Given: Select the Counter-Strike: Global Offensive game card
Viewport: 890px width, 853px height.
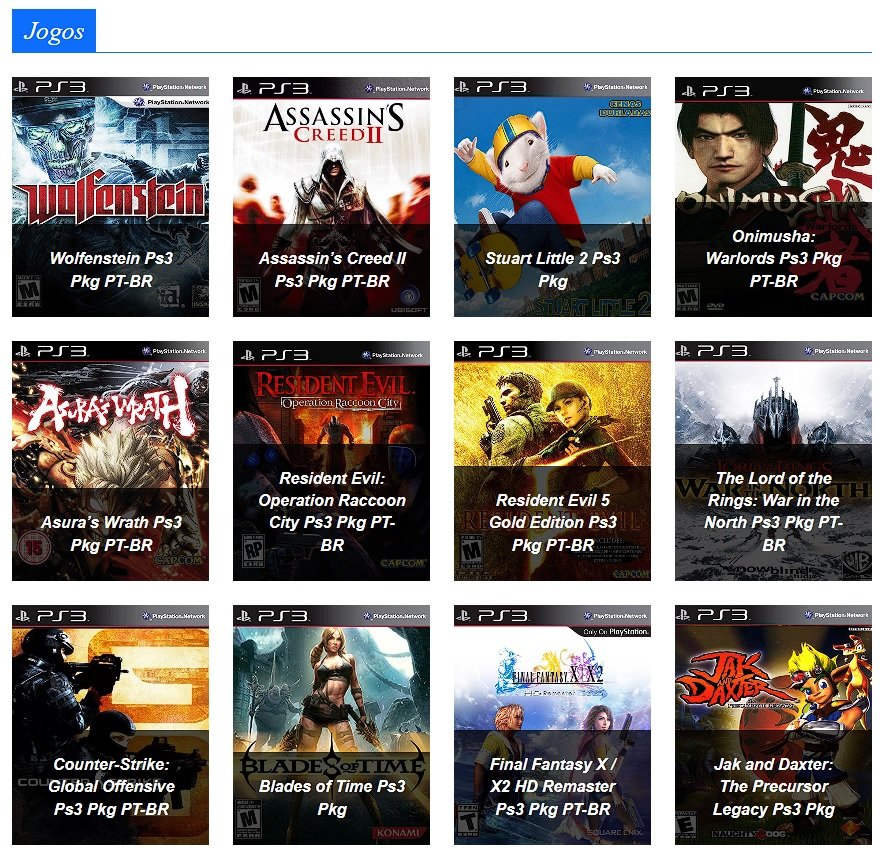Looking at the screenshot, I should tap(110, 725).
